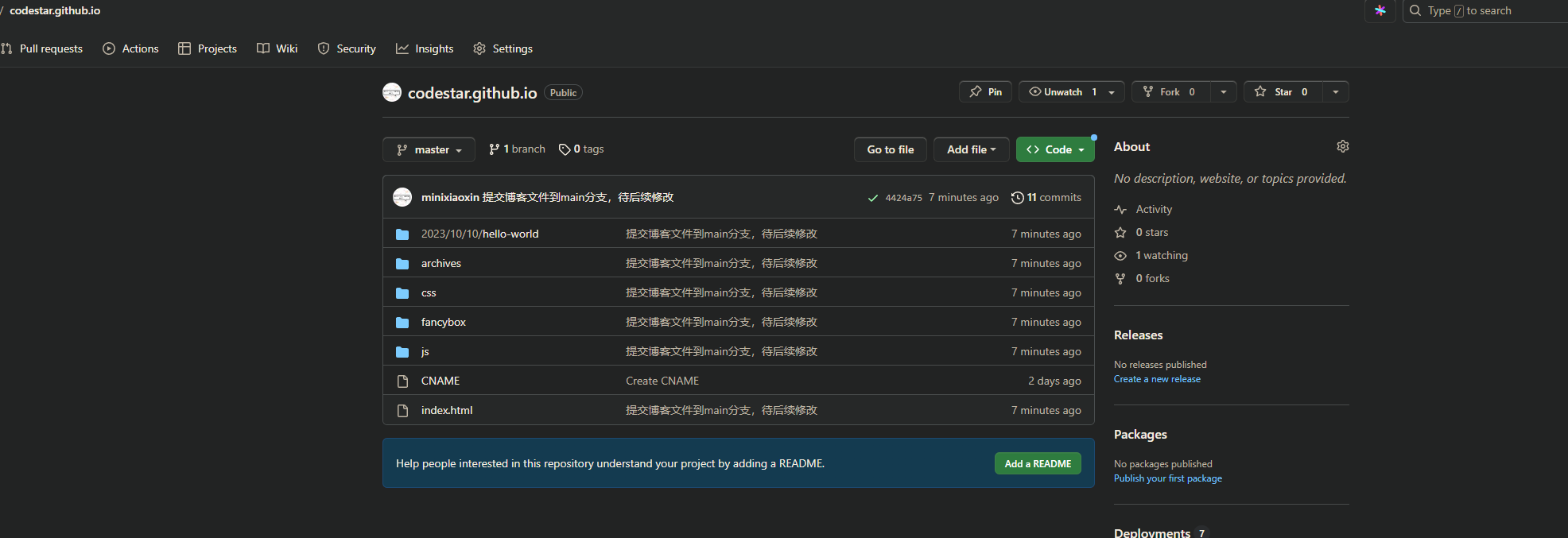Open the Actions tab
Image resolution: width=1568 pixels, height=538 pixels.
pyautogui.click(x=131, y=48)
